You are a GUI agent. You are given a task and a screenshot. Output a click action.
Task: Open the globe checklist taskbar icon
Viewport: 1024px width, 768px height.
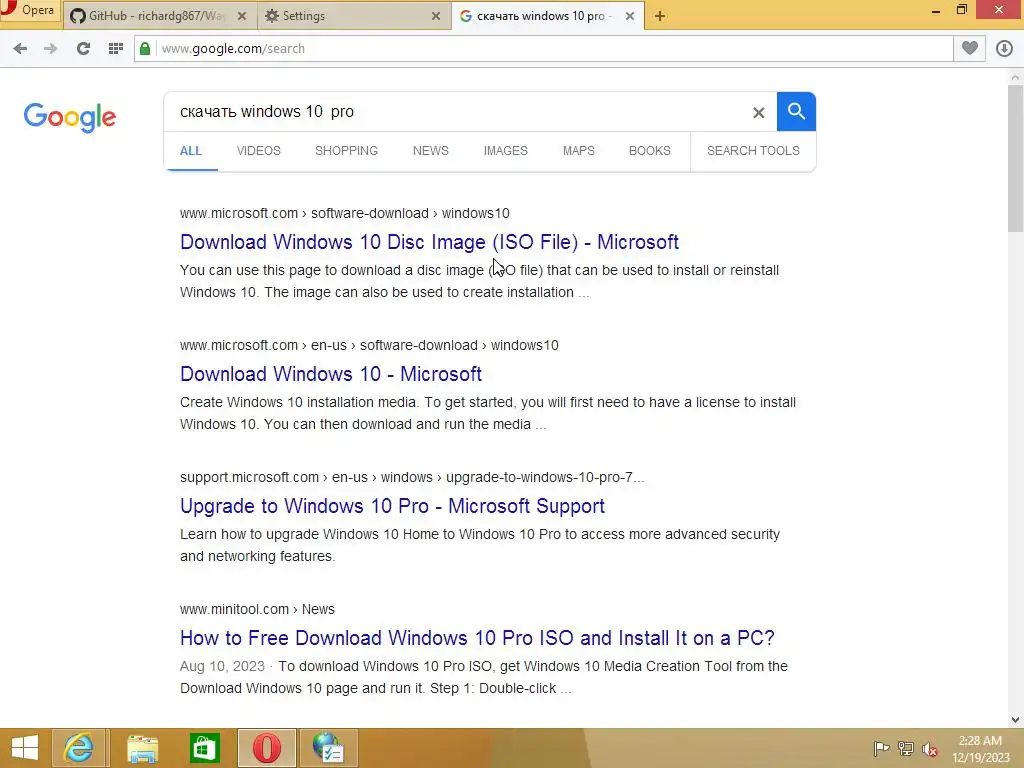tap(328, 748)
